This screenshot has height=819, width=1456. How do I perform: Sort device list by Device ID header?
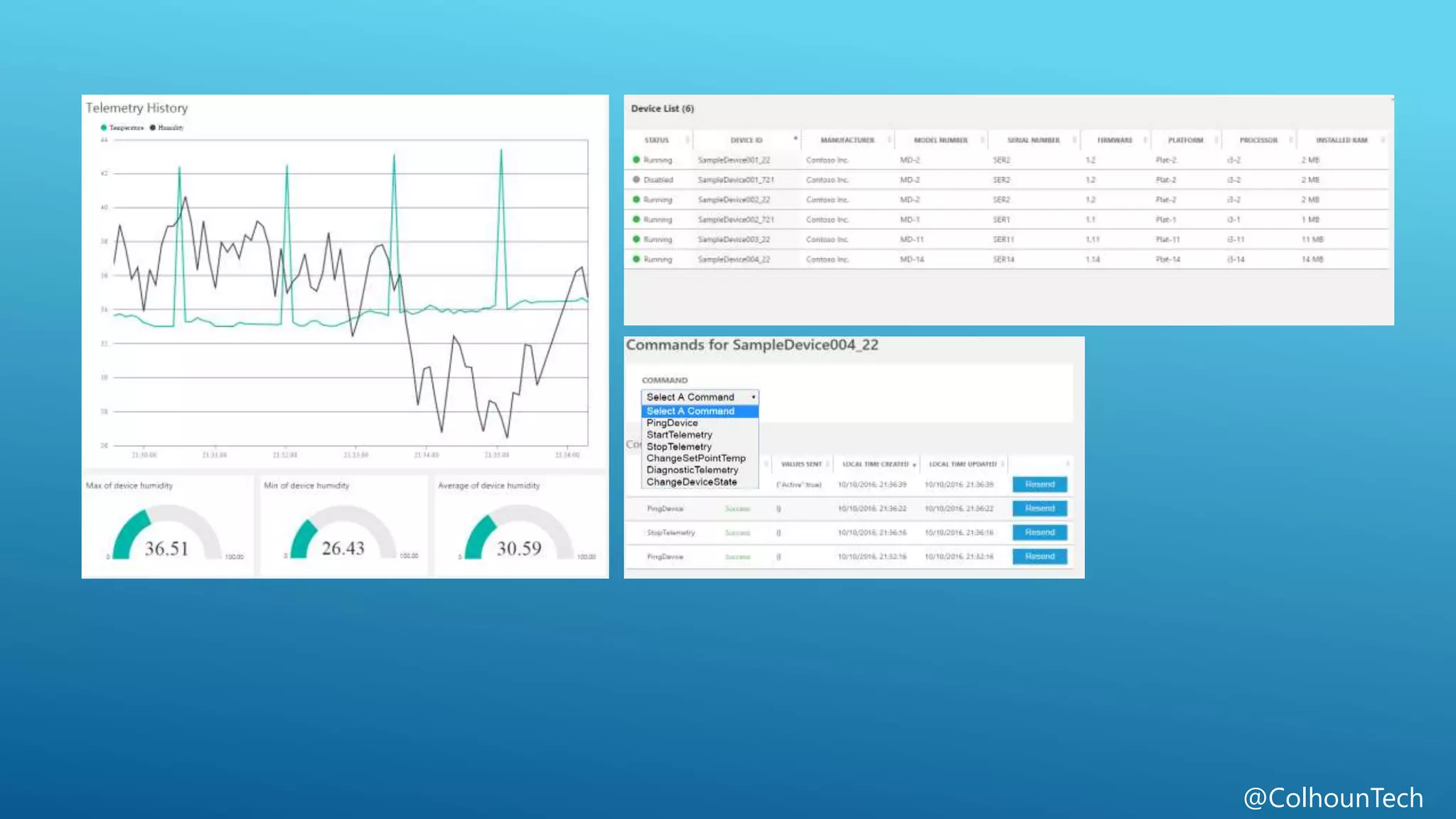(x=746, y=140)
